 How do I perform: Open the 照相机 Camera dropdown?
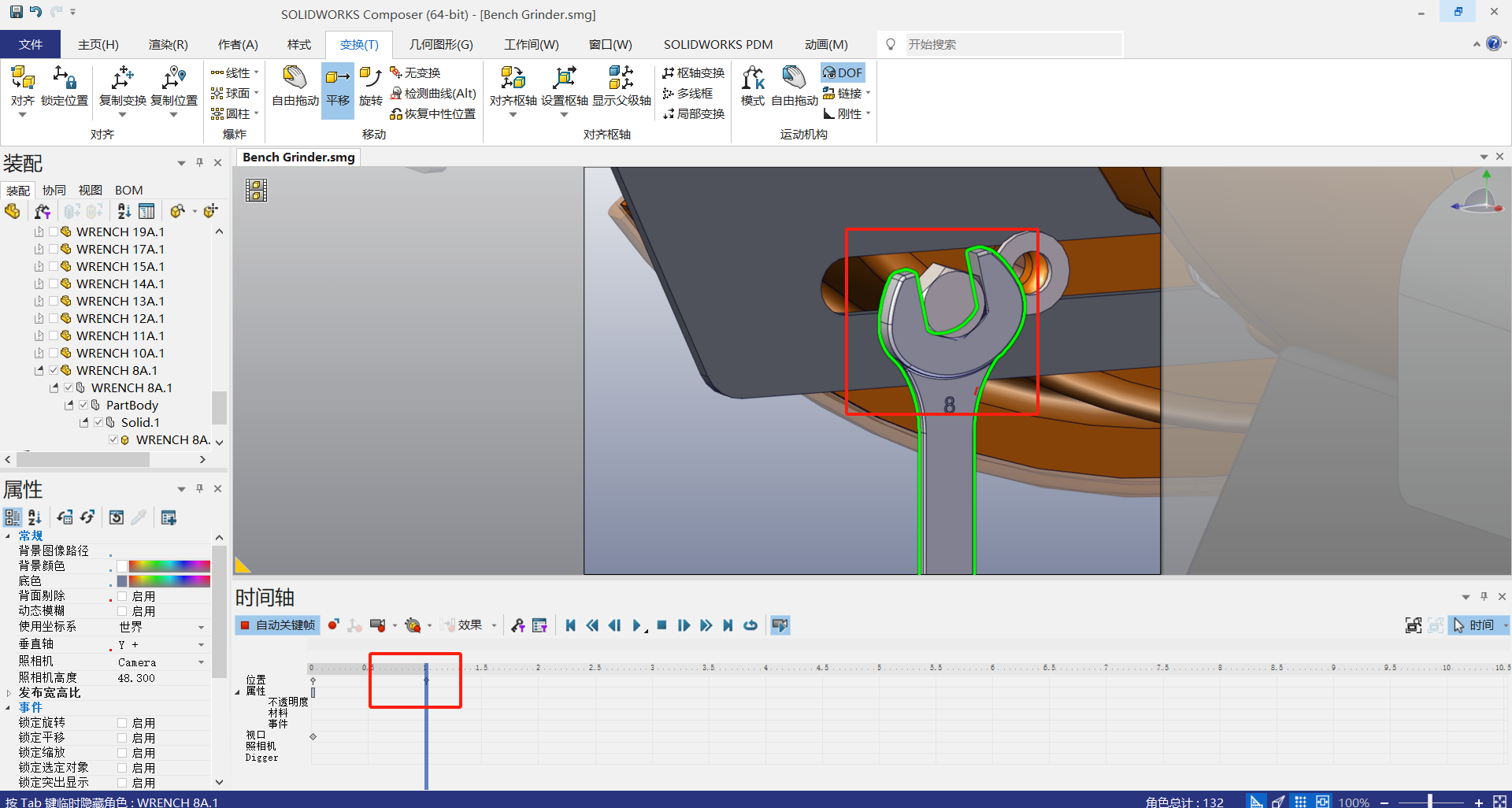click(201, 662)
